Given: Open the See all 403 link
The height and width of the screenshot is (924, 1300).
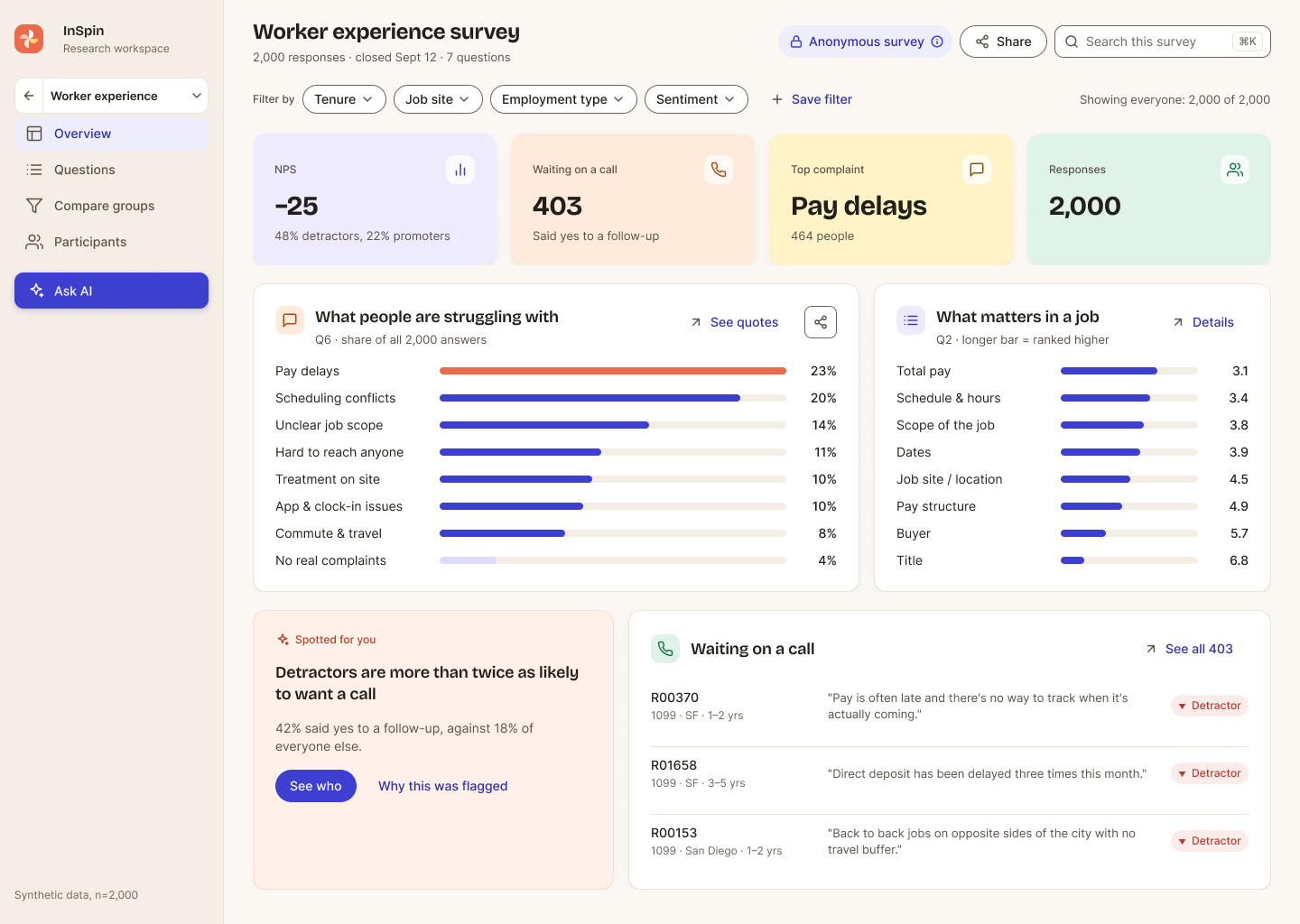Looking at the screenshot, I should coord(1188,649).
